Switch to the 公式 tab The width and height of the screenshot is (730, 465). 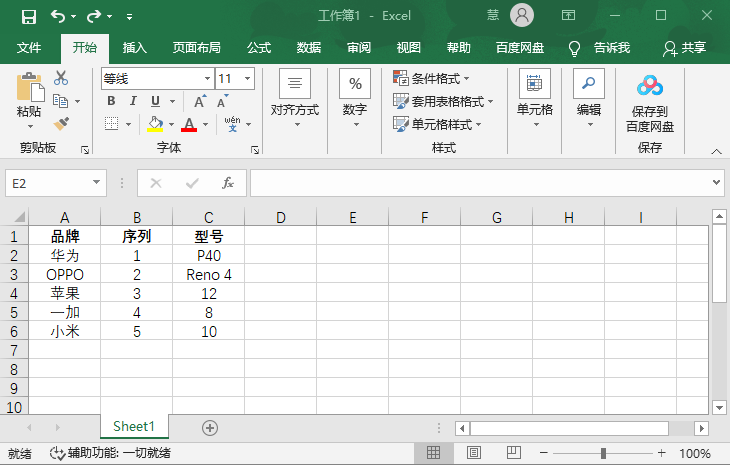pos(259,48)
